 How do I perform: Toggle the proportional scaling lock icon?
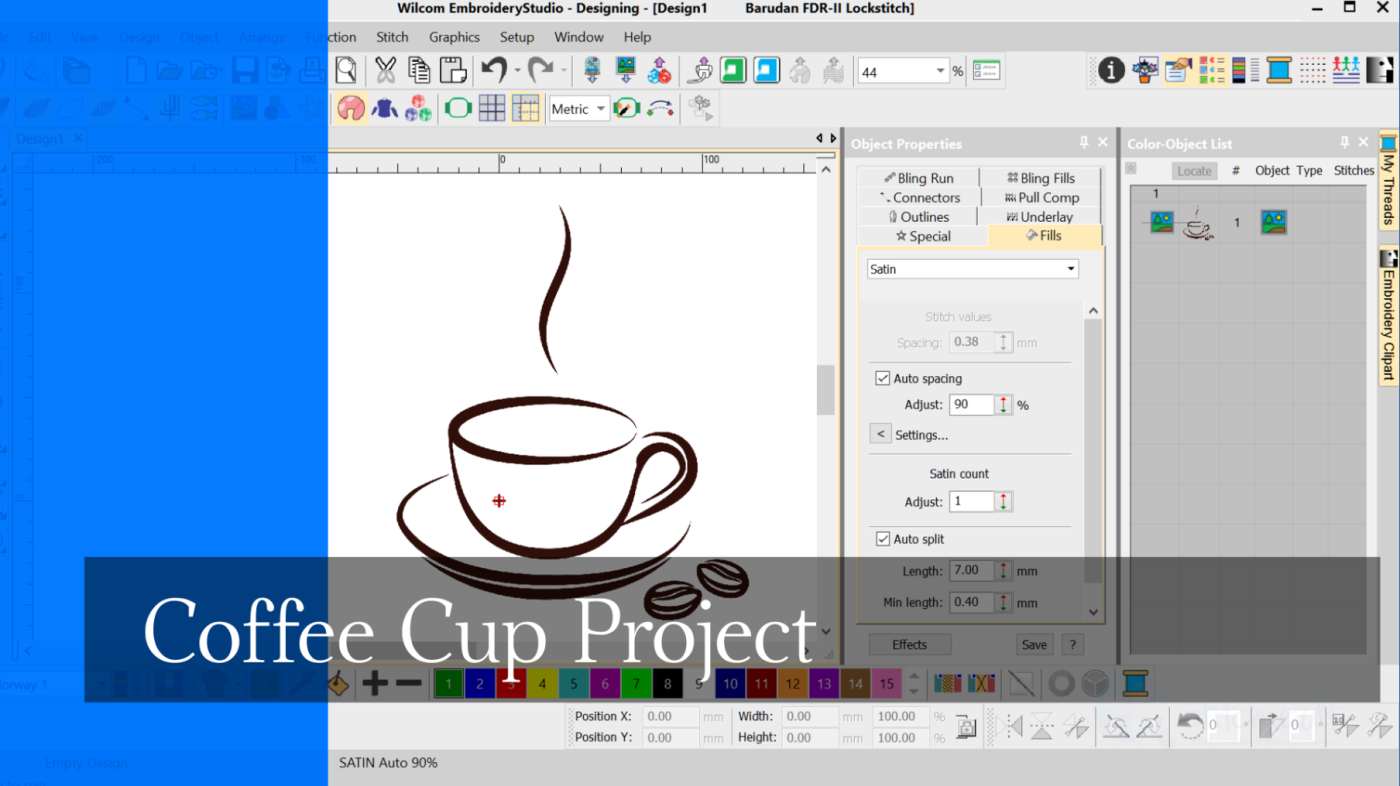966,727
